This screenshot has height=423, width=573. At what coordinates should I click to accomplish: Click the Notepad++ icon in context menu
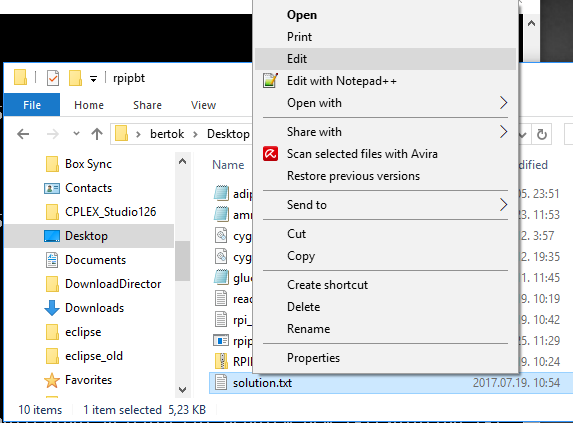pos(270,81)
